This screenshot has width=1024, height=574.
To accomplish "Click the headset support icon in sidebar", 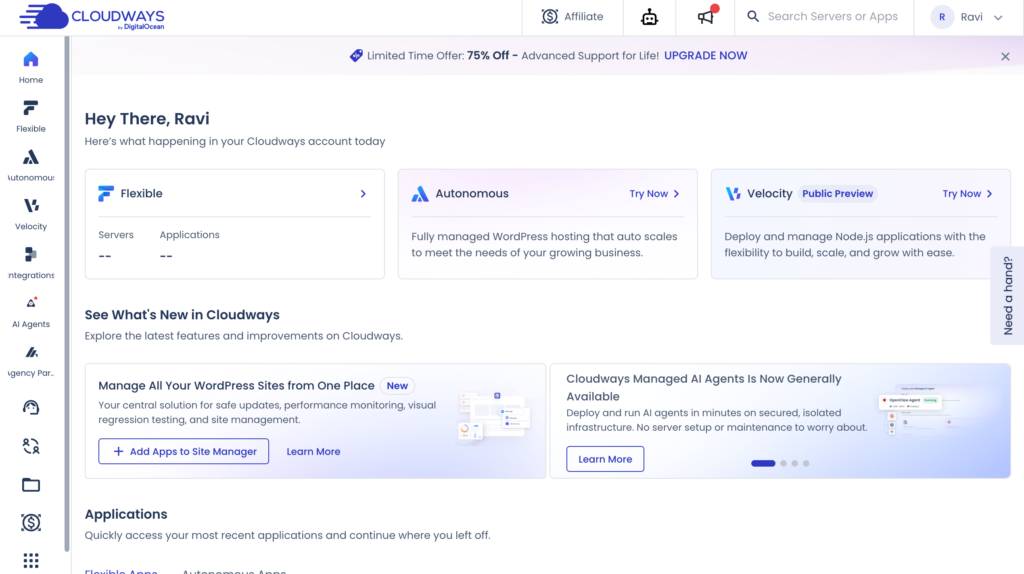I will pos(31,407).
